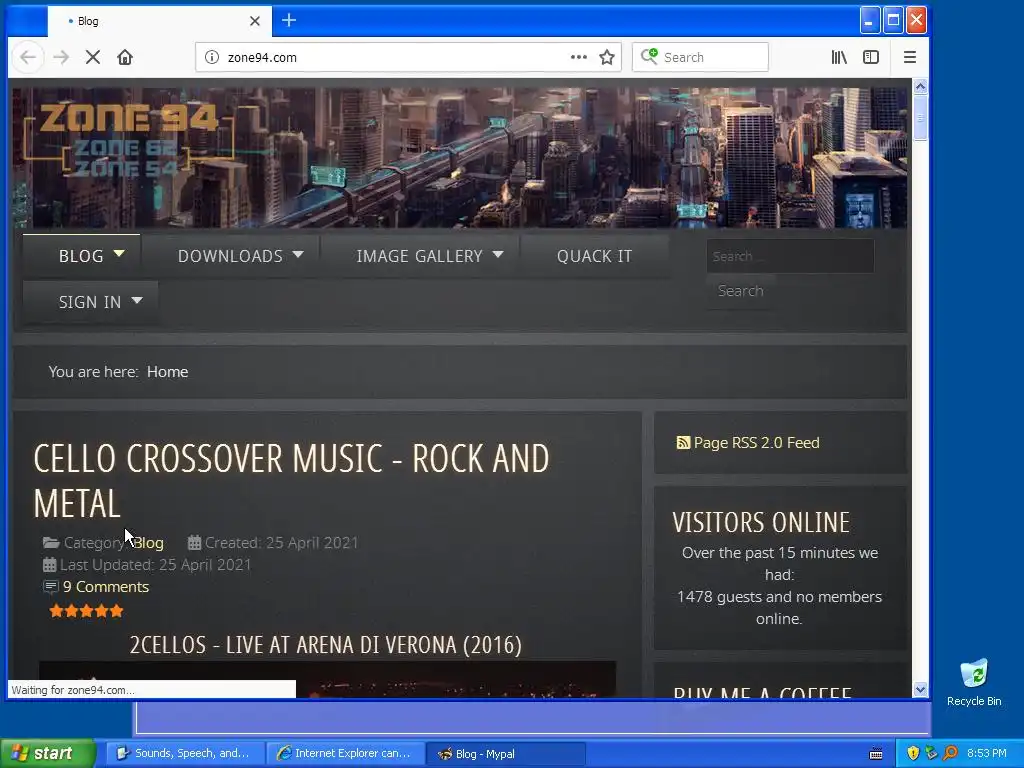1024x768 pixels.
Task: Open the hamburger application menu
Action: pyautogui.click(x=910, y=57)
